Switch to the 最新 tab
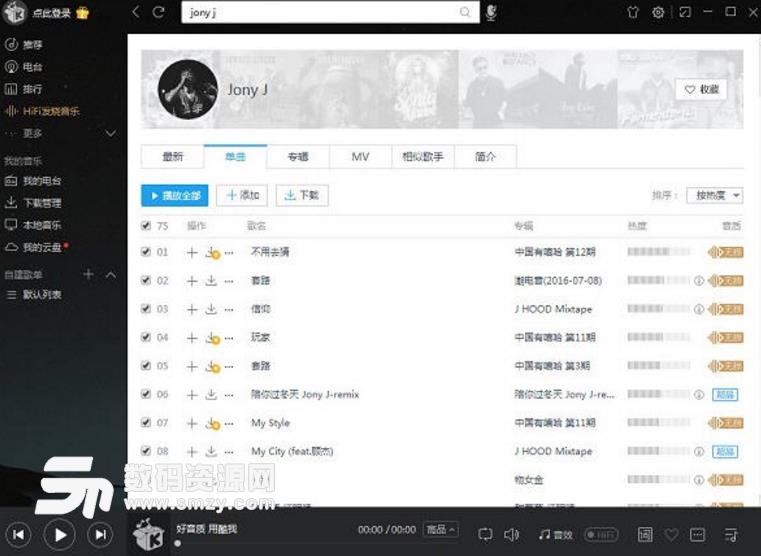The image size is (761, 556). pyautogui.click(x=172, y=157)
